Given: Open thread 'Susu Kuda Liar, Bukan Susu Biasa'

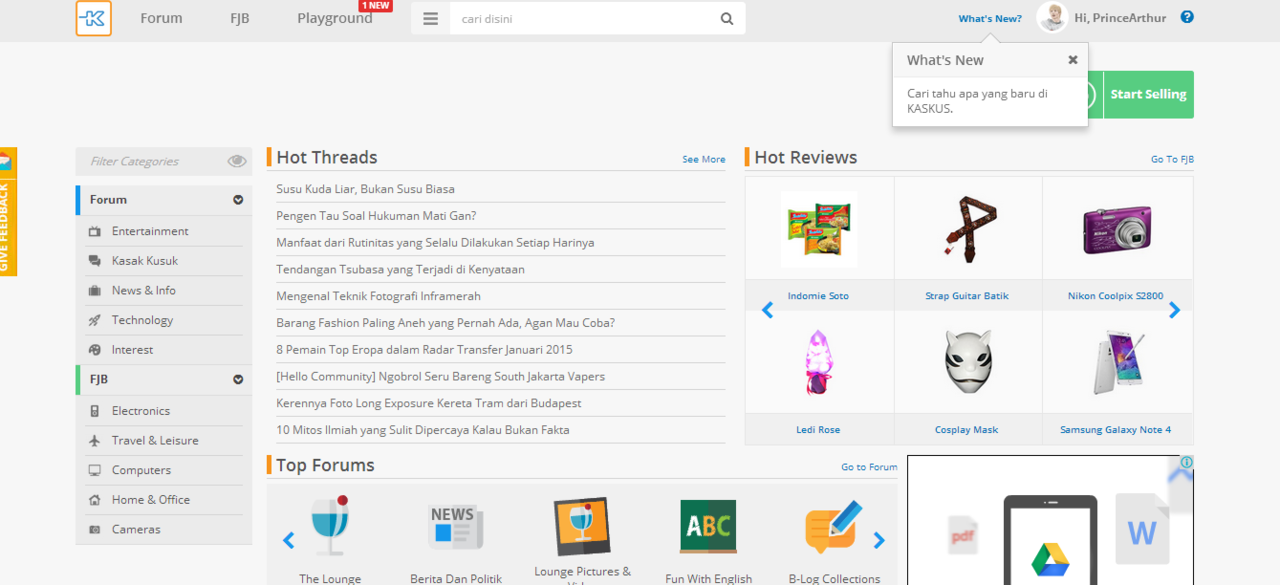Looking at the screenshot, I should coord(366,189).
